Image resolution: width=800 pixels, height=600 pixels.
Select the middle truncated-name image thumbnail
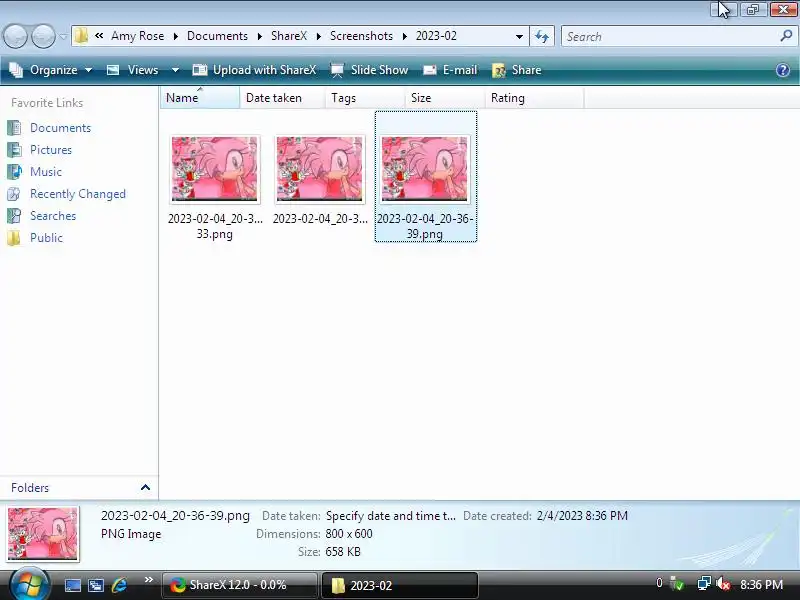[320, 169]
